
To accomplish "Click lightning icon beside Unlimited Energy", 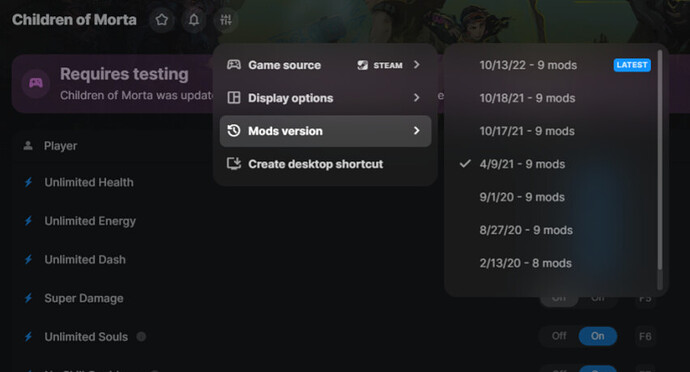I will [x=29, y=221].
